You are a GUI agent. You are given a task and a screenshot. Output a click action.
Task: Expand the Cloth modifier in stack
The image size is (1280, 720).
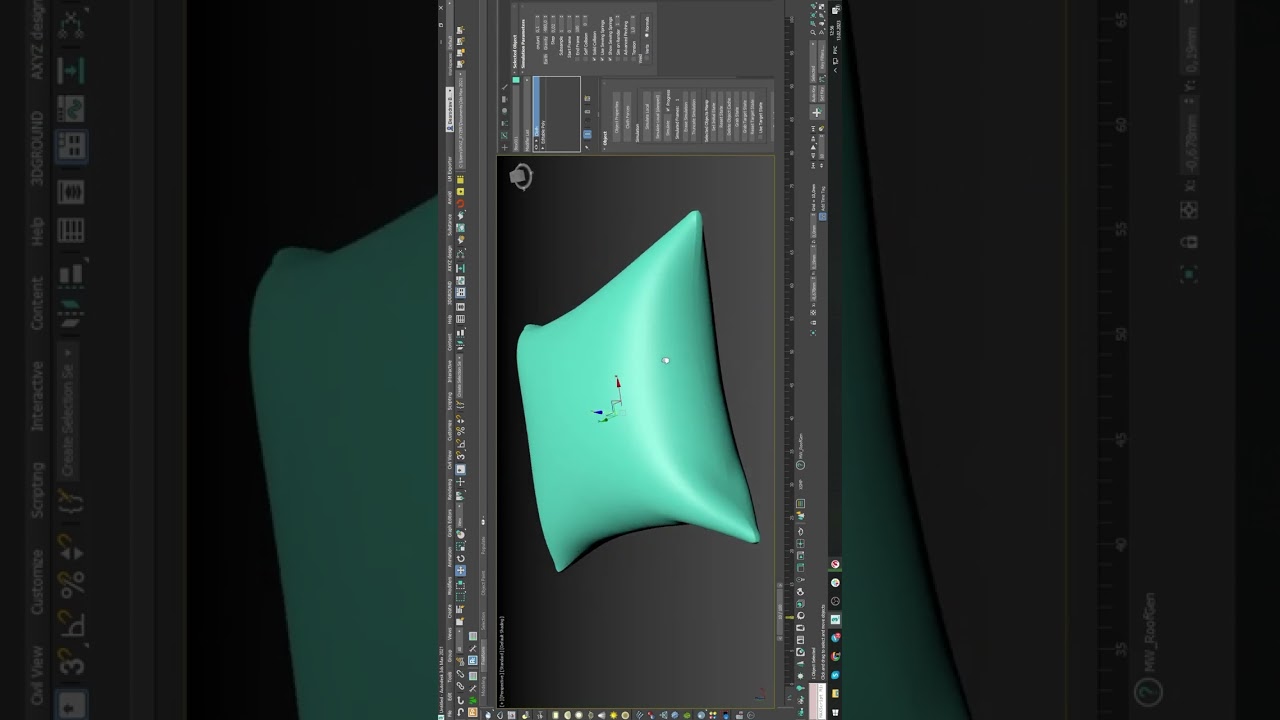[x=537, y=140]
